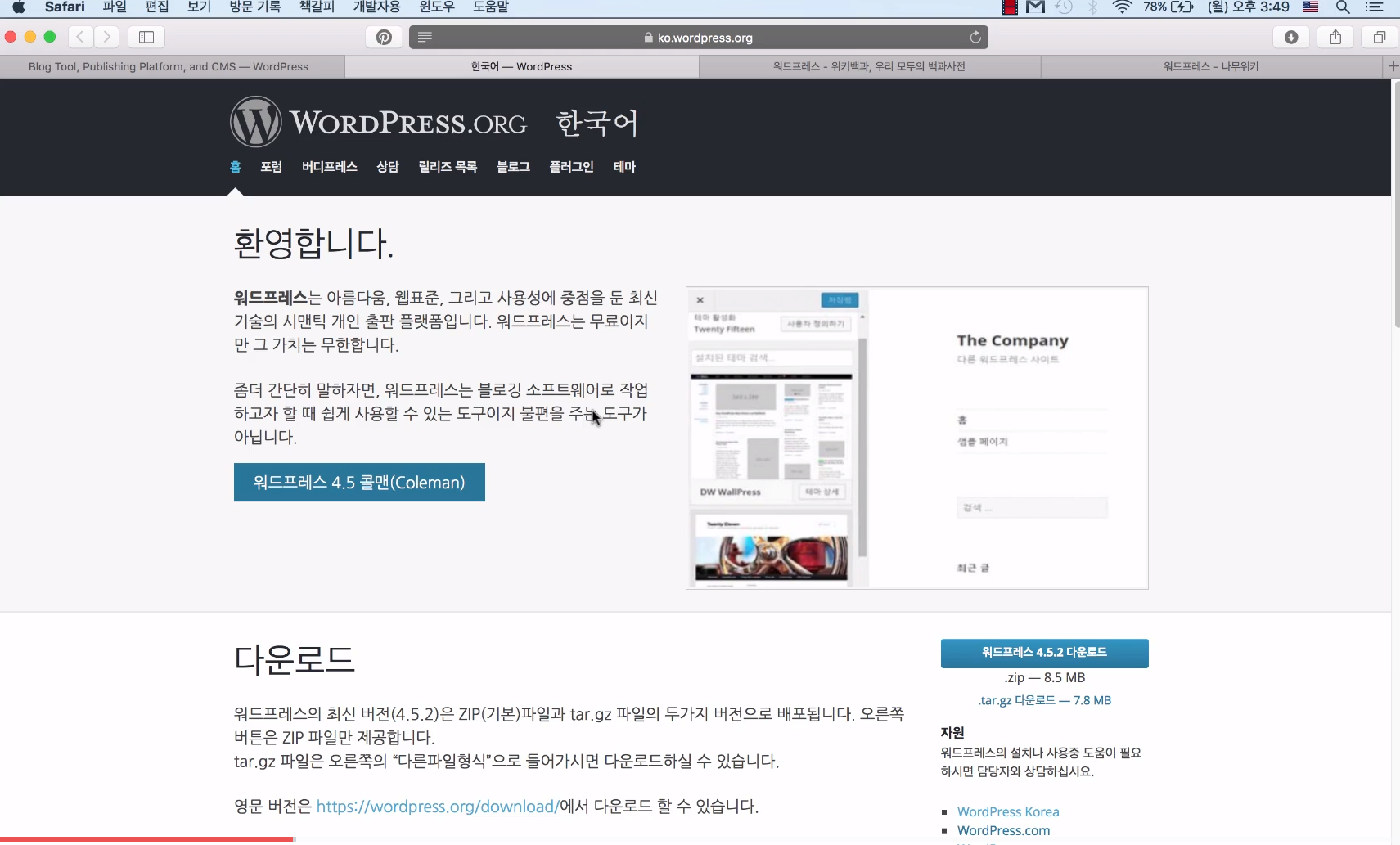Open the 윈도우 menu

pos(436,7)
